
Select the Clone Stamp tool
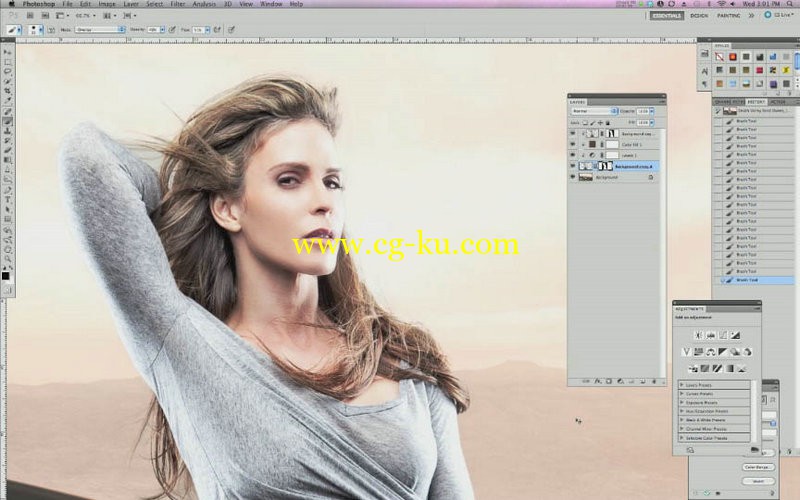tap(7, 130)
